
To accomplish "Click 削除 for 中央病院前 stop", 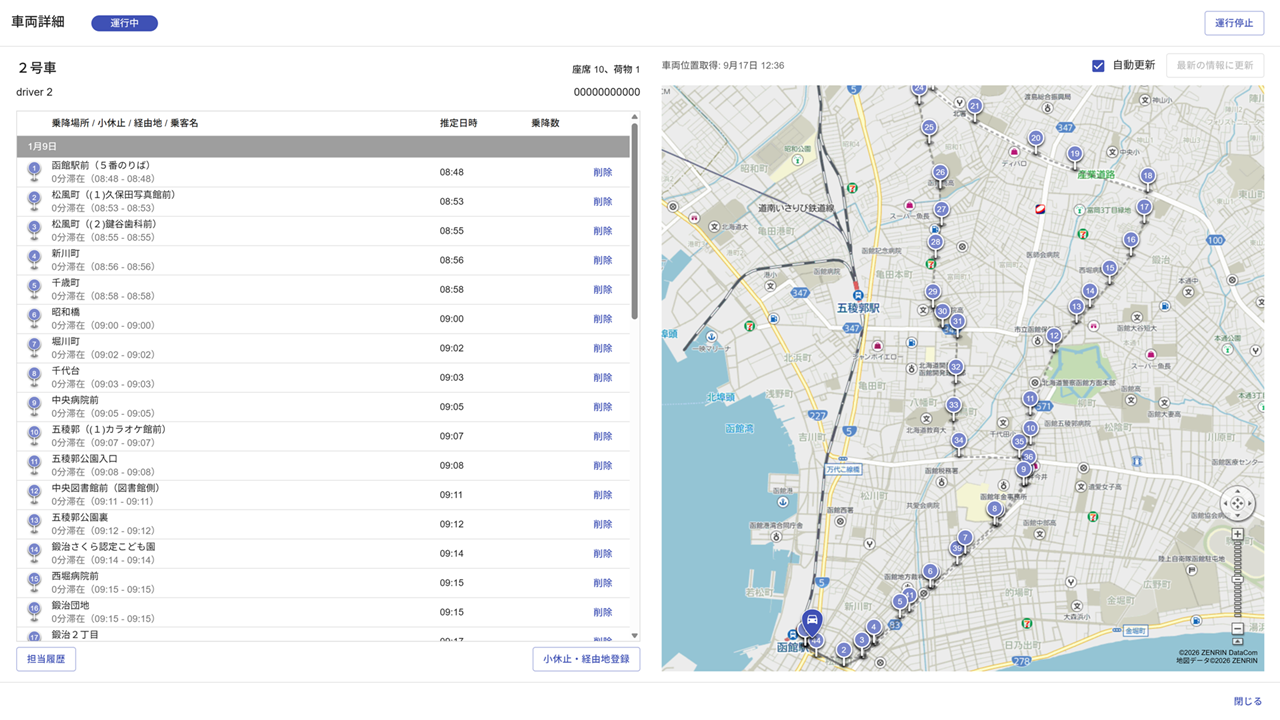I will click(602, 407).
